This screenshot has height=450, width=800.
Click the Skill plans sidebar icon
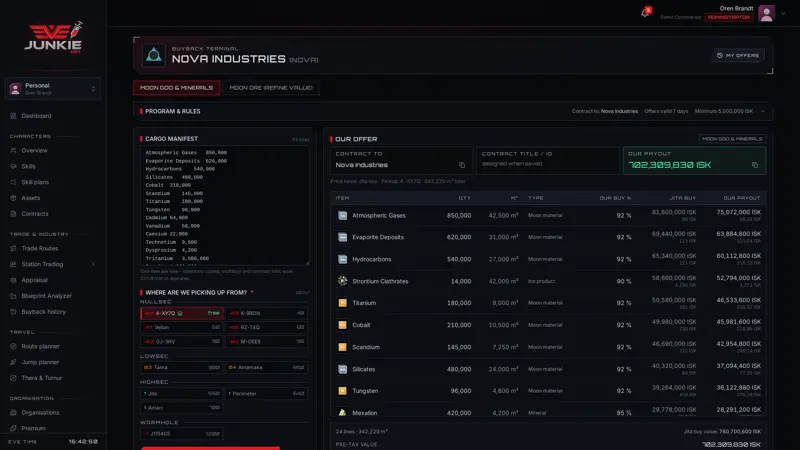pos(13,182)
